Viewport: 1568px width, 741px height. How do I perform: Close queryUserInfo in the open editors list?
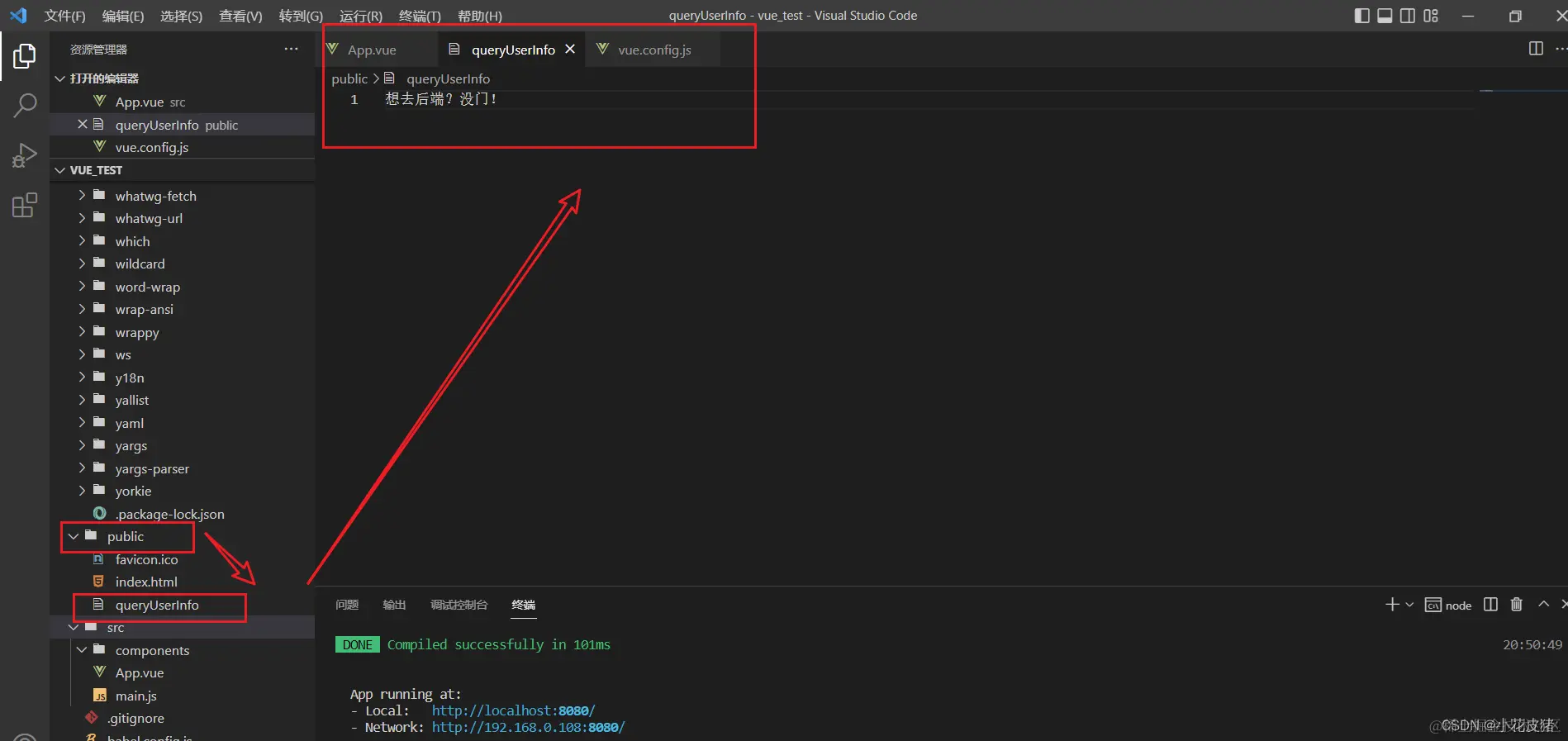point(82,125)
